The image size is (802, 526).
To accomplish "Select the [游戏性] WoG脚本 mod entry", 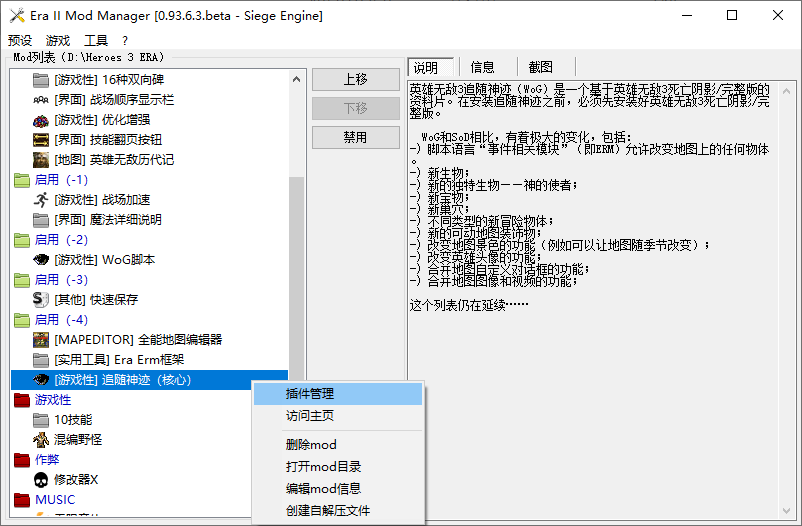I will click(104, 260).
